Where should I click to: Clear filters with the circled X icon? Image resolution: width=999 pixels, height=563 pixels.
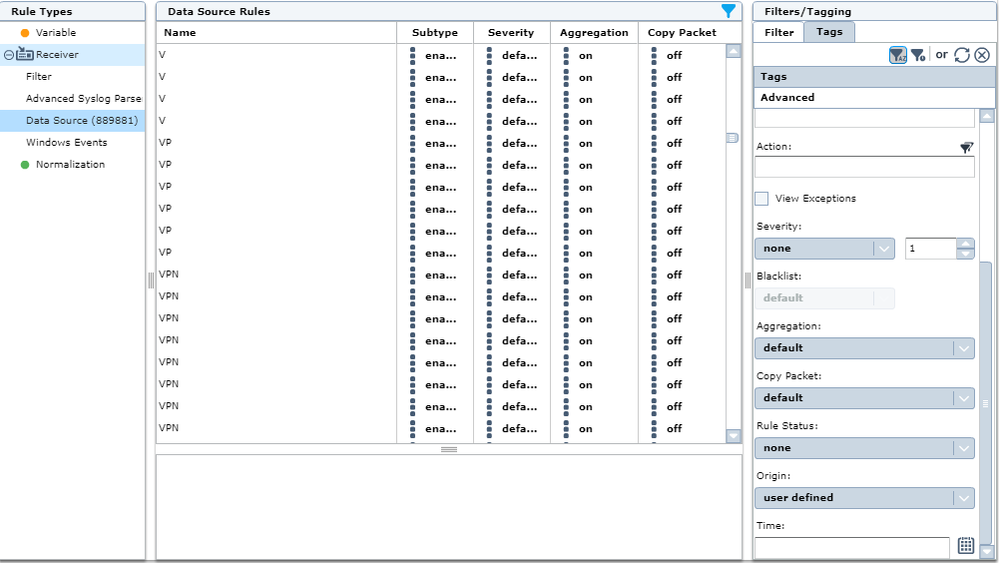tap(982, 55)
